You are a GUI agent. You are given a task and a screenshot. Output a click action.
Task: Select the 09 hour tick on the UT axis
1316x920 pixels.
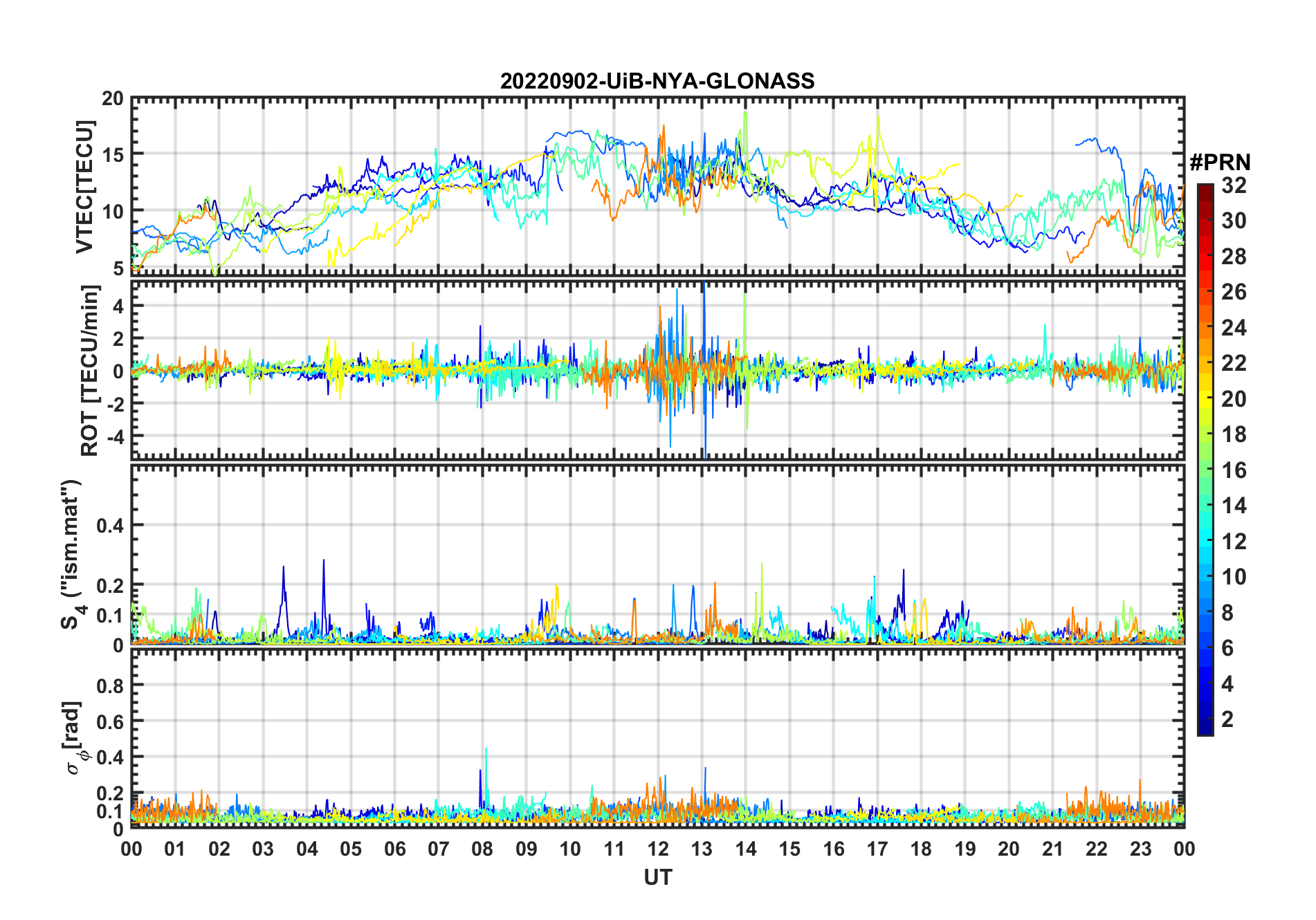click(527, 849)
